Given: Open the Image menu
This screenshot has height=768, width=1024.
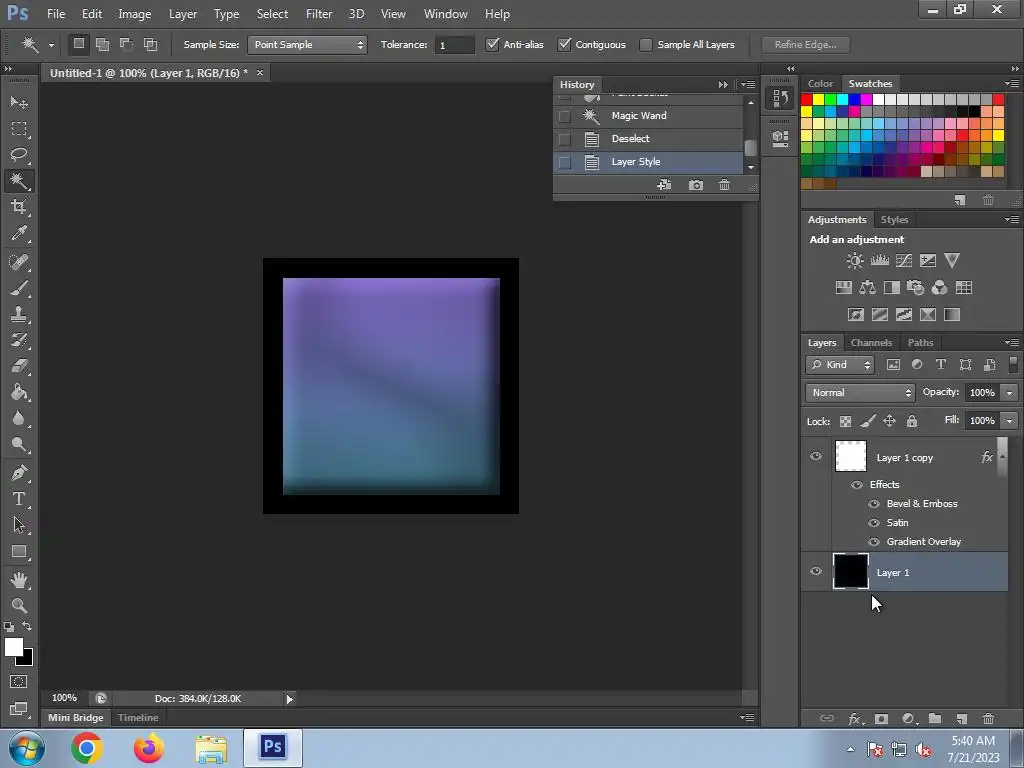Looking at the screenshot, I should (x=135, y=14).
